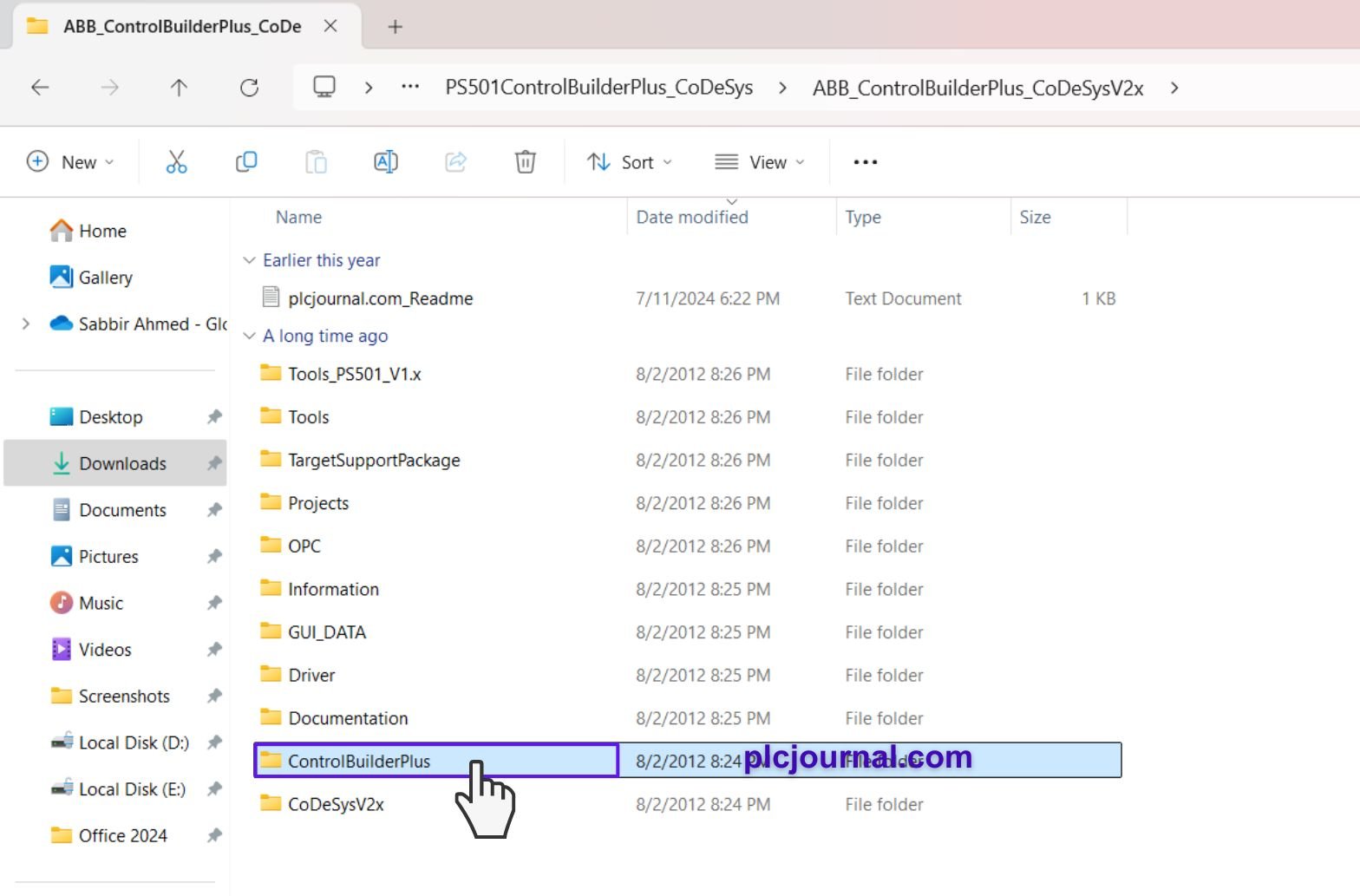The width and height of the screenshot is (1360, 896).
Task: Click the Paste clipboard icon
Action: tap(316, 162)
